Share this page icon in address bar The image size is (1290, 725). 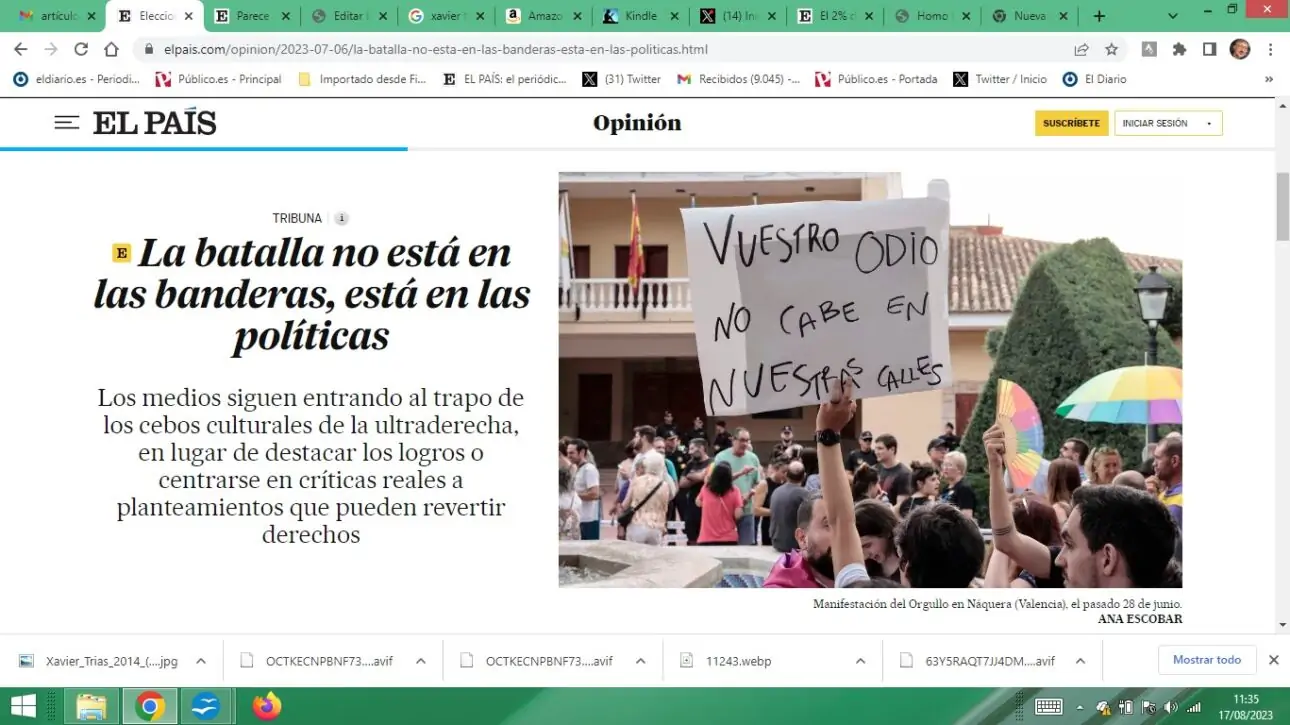1081,49
